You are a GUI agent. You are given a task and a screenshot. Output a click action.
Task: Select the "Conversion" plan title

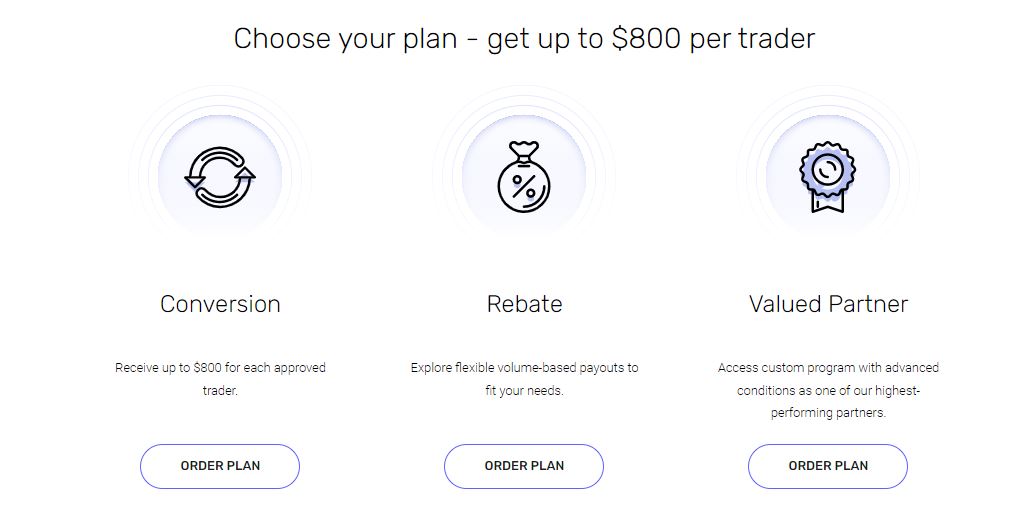[x=220, y=304]
